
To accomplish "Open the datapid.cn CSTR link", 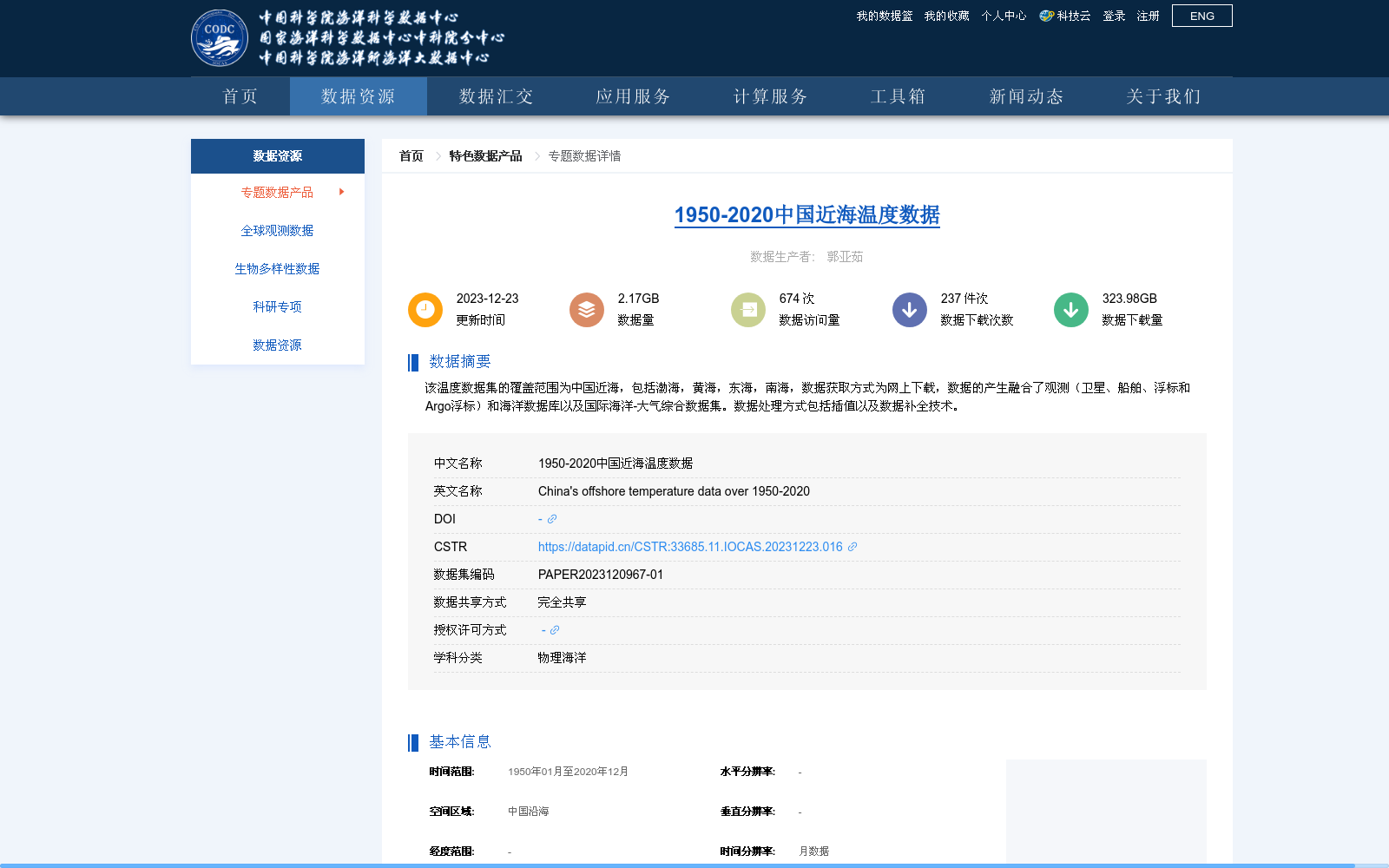I will (688, 547).
